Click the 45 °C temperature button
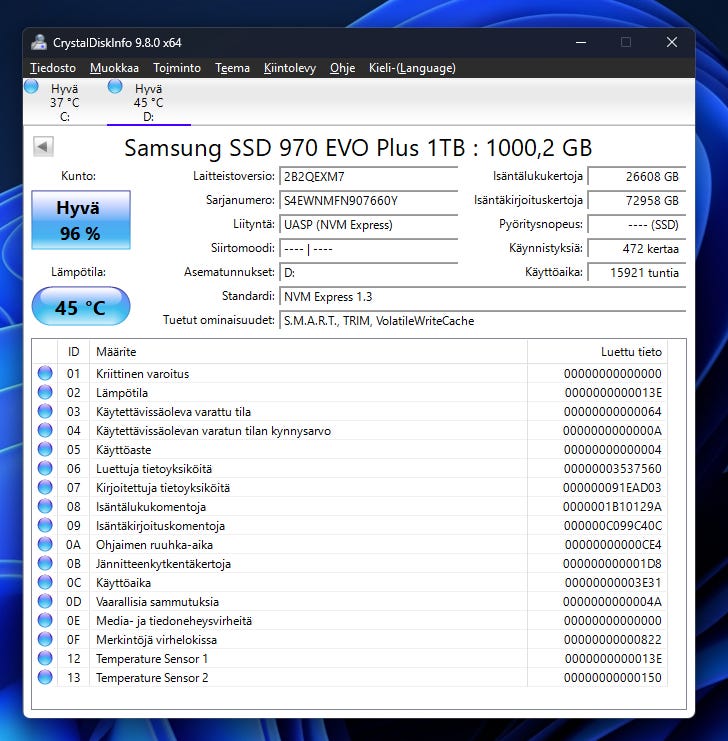Image resolution: width=728 pixels, height=741 pixels. tap(80, 307)
